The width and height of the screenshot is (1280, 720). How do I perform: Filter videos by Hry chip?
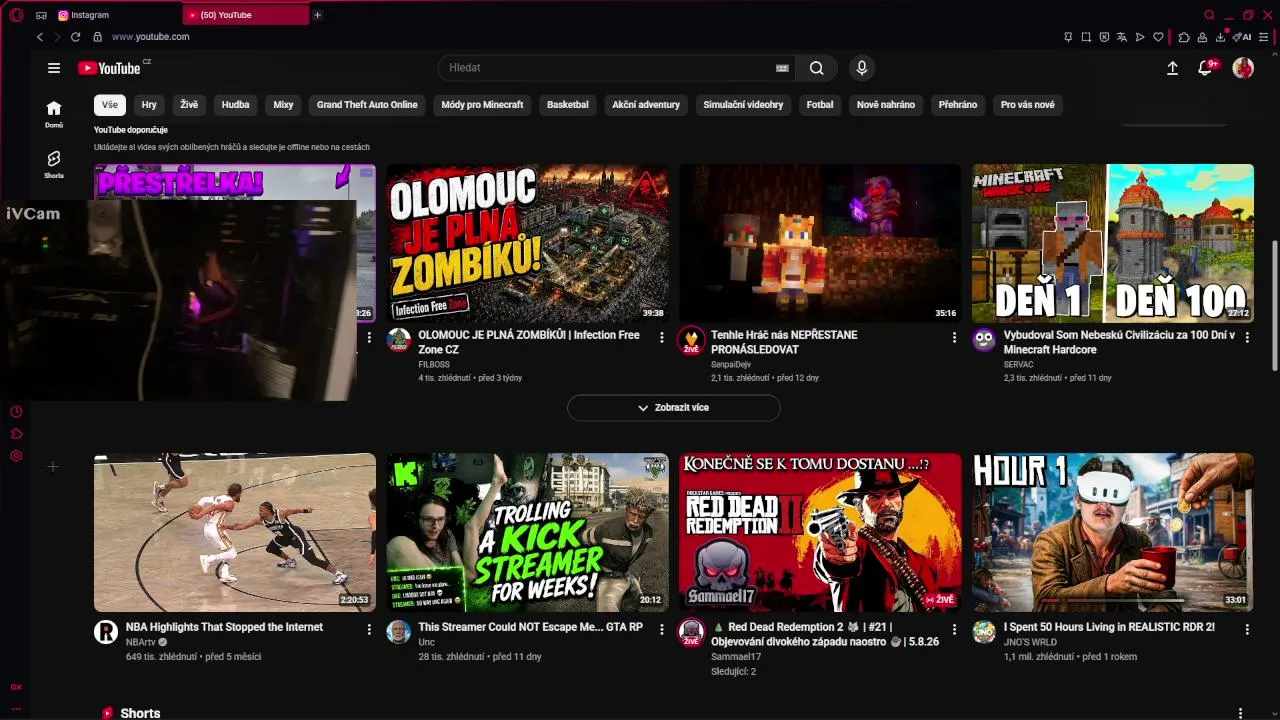point(149,105)
